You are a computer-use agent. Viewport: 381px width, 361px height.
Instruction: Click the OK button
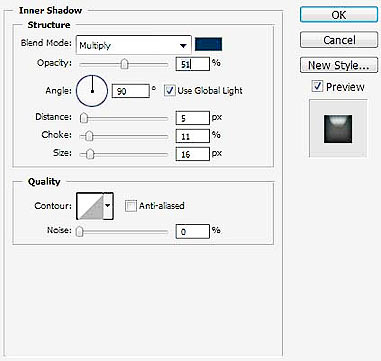(x=339, y=15)
